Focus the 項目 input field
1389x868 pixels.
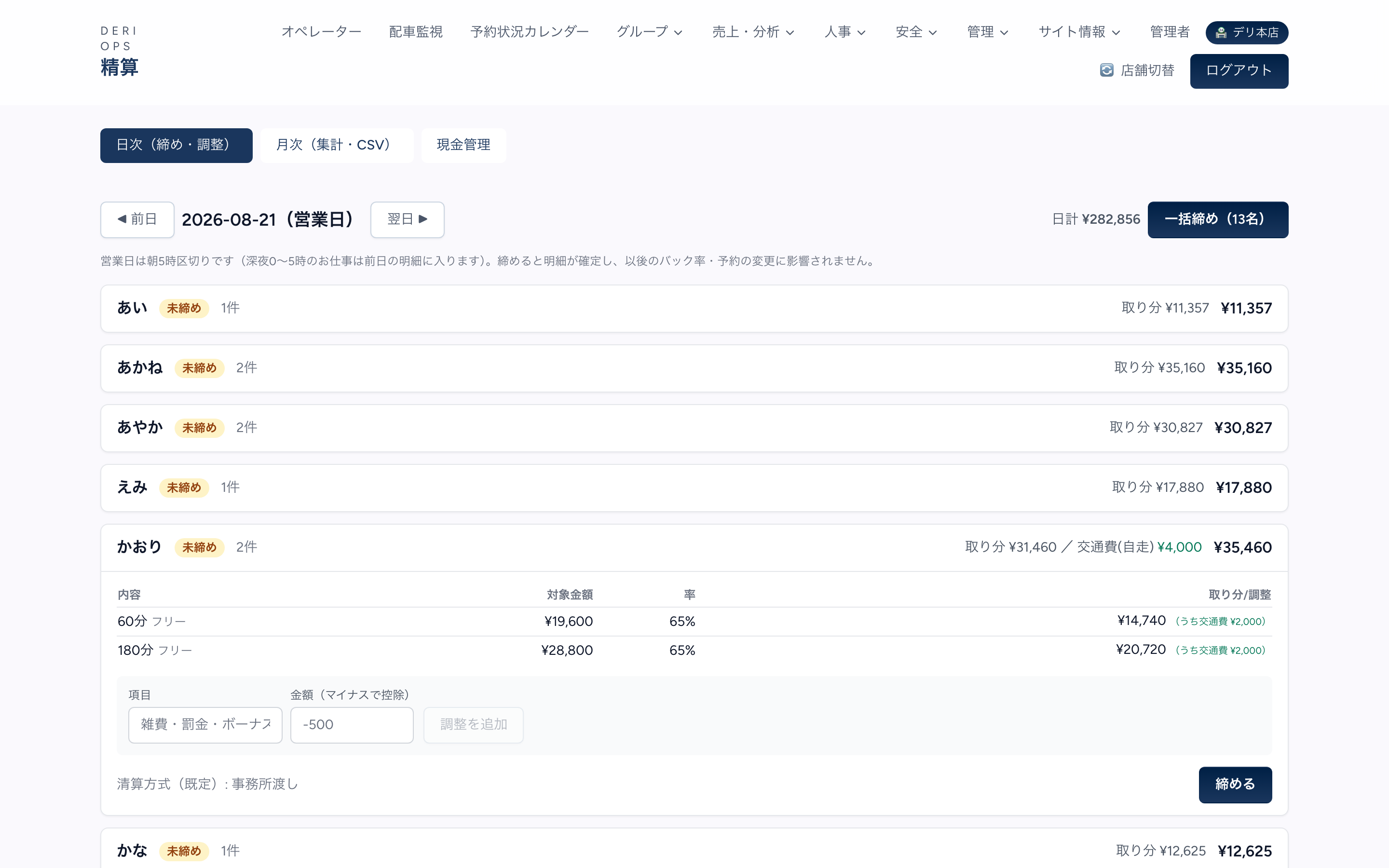tap(205, 724)
